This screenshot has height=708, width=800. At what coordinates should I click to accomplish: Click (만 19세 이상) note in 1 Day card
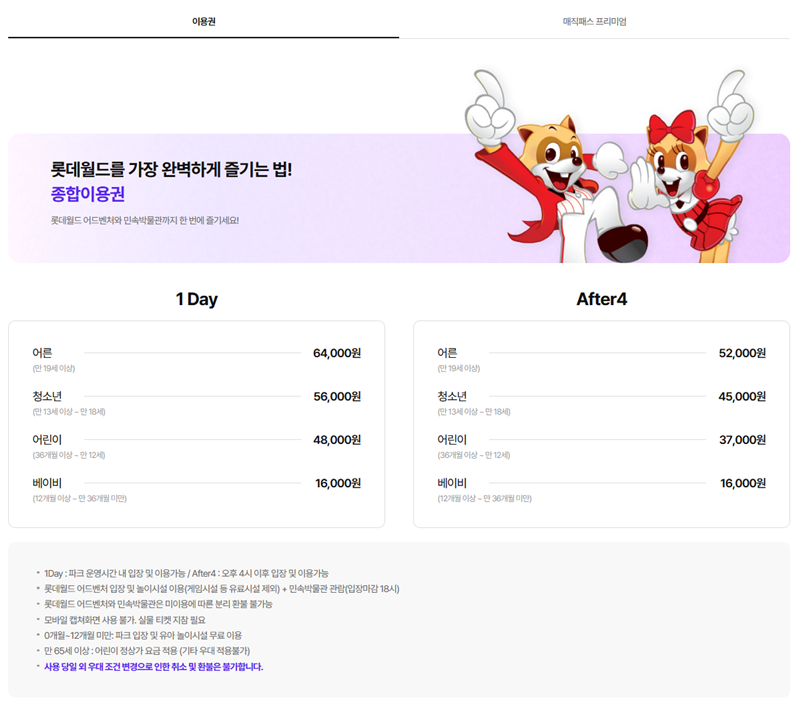pyautogui.click(x=54, y=368)
